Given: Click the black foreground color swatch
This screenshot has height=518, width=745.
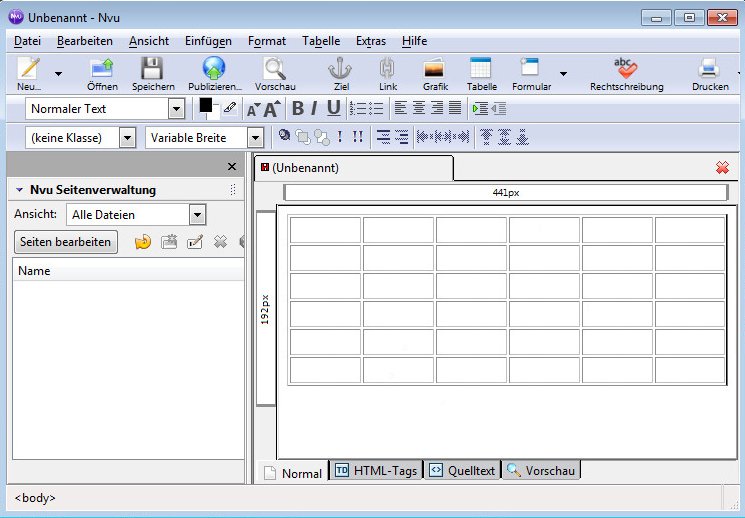Looking at the screenshot, I should coord(205,105).
